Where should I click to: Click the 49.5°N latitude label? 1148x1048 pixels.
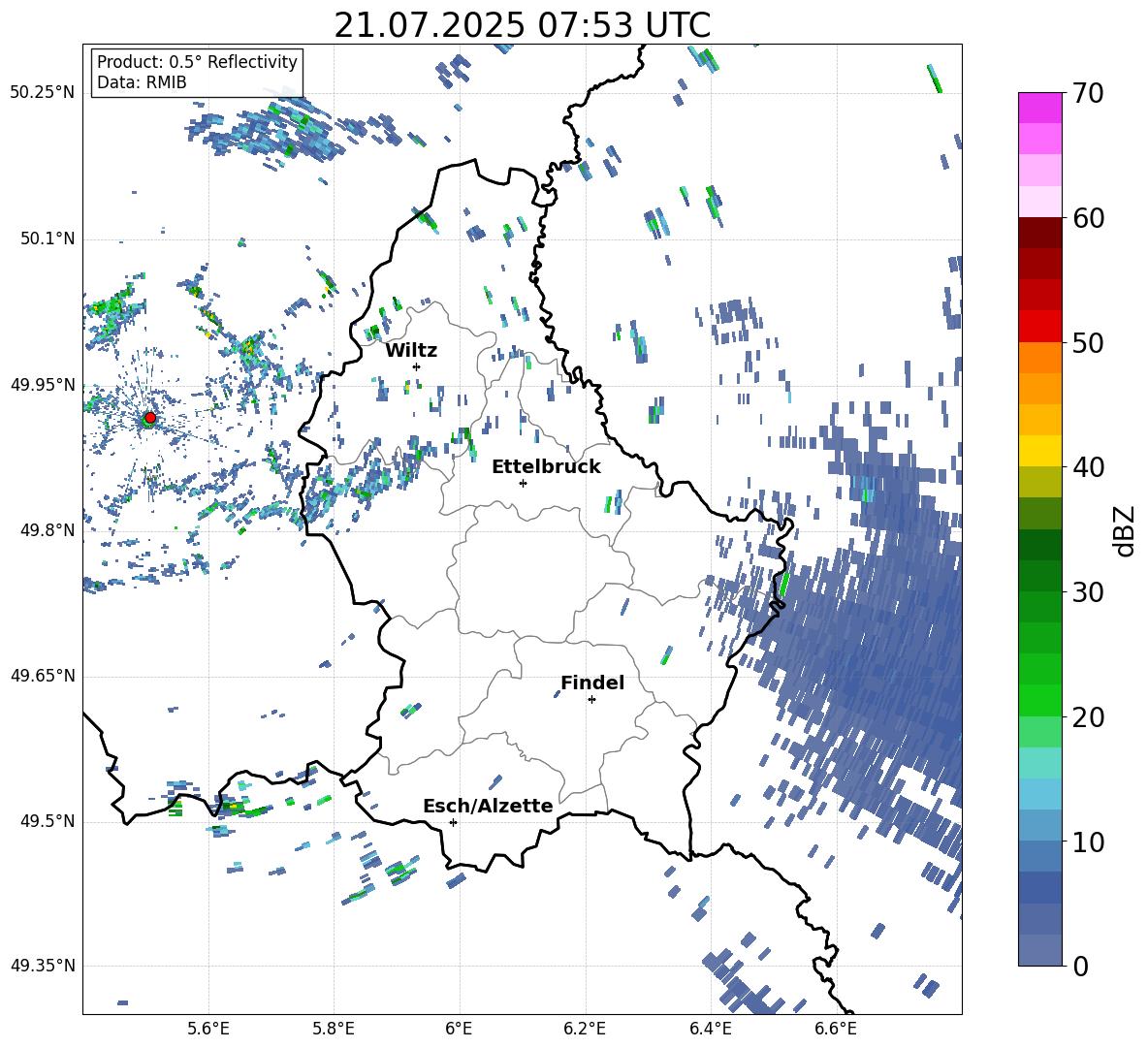click(x=47, y=821)
